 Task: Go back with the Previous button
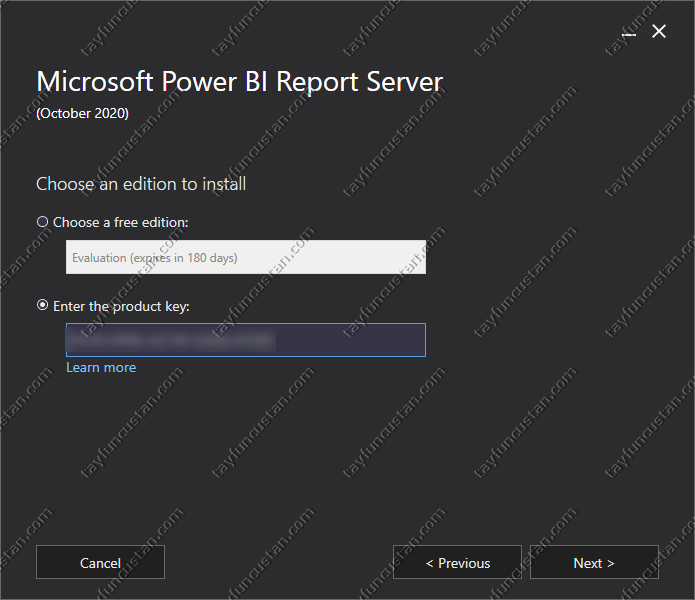tap(457, 562)
